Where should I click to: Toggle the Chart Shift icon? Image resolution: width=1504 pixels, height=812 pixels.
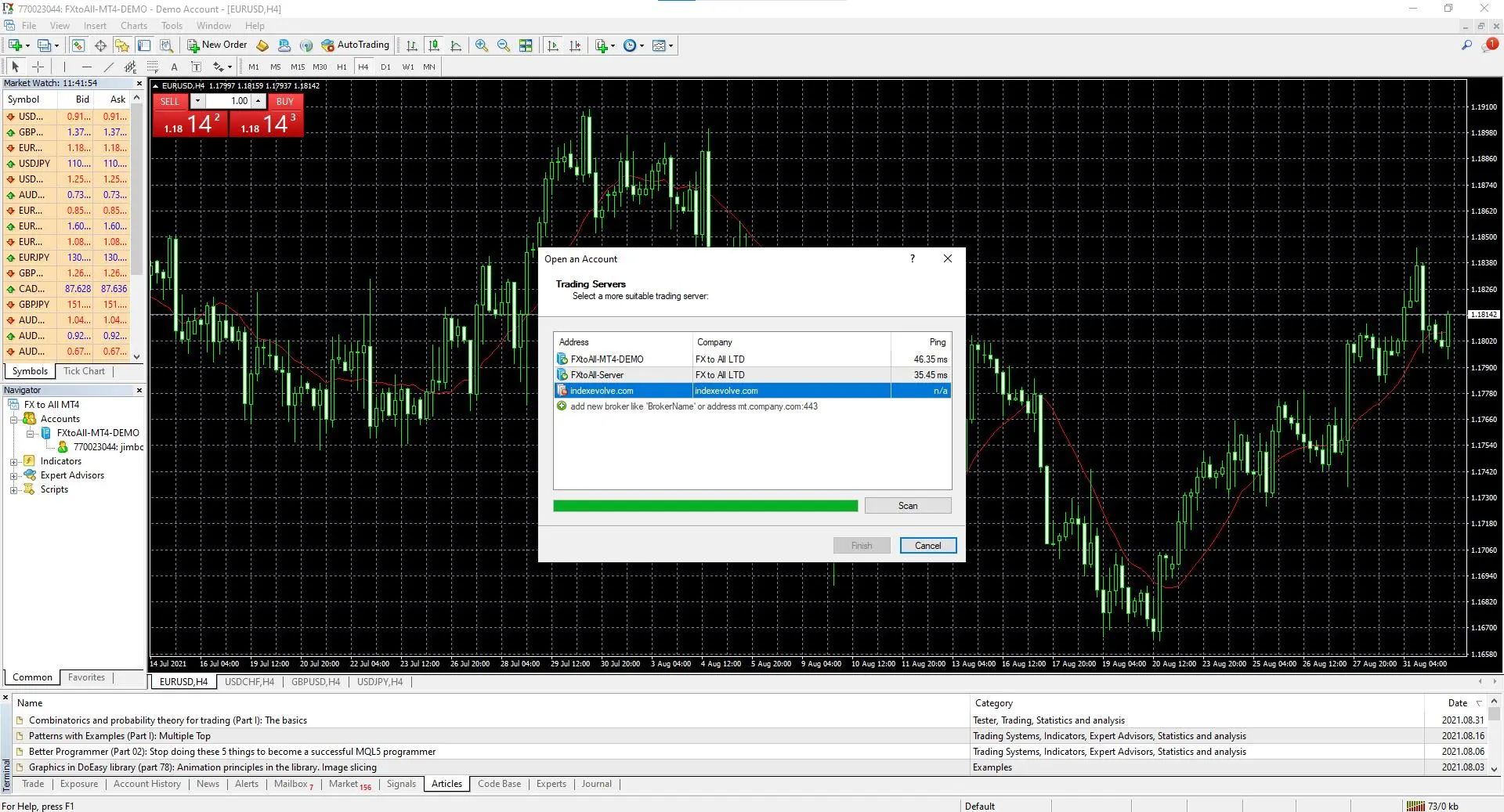(x=575, y=45)
